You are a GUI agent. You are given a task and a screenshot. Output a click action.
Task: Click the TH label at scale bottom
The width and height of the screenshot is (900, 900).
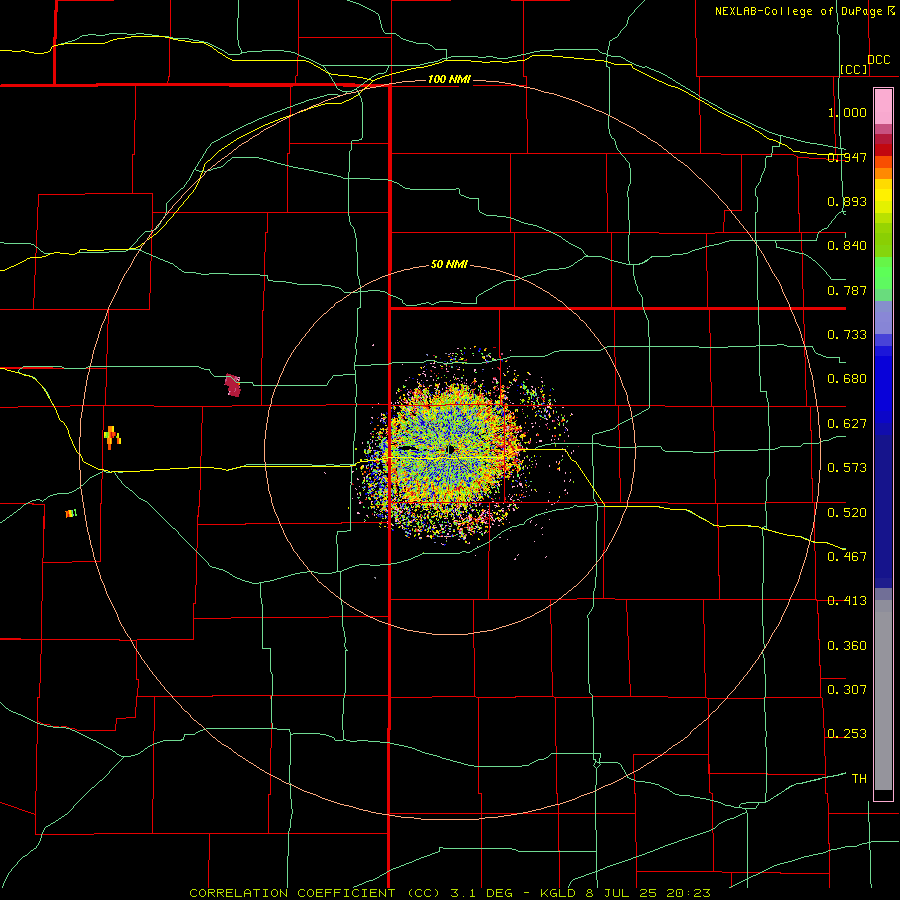tap(859, 779)
